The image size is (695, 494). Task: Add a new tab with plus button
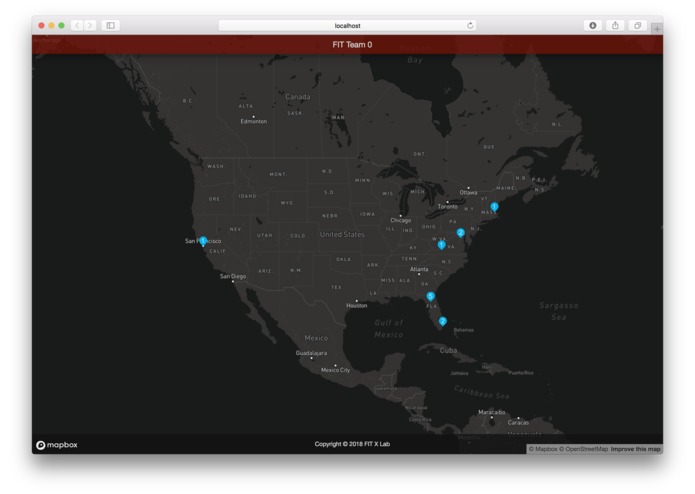tap(657, 29)
